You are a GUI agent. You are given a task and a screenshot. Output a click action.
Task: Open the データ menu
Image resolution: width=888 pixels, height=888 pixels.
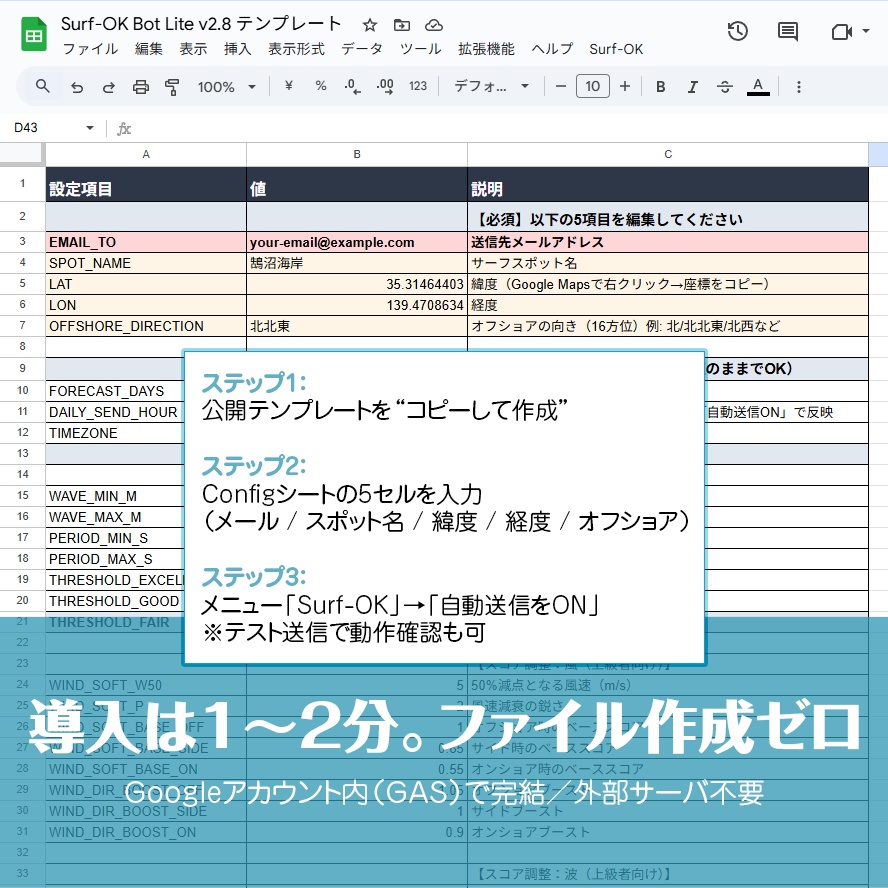tap(361, 48)
